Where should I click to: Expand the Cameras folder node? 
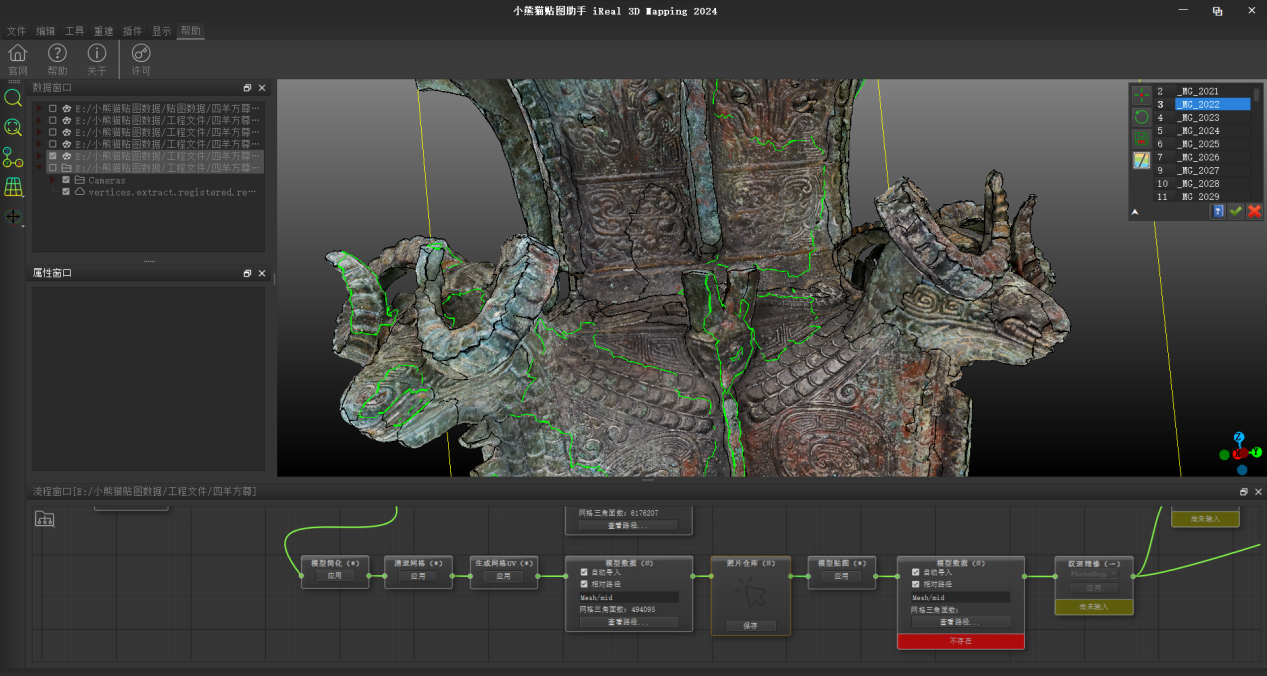tap(52, 180)
